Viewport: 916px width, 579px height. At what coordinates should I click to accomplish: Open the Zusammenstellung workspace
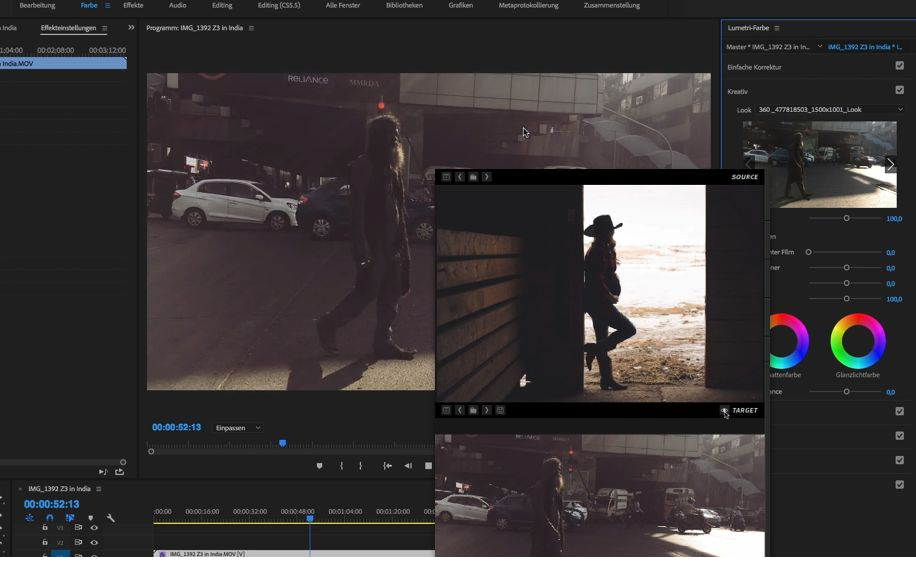[x=612, y=5]
